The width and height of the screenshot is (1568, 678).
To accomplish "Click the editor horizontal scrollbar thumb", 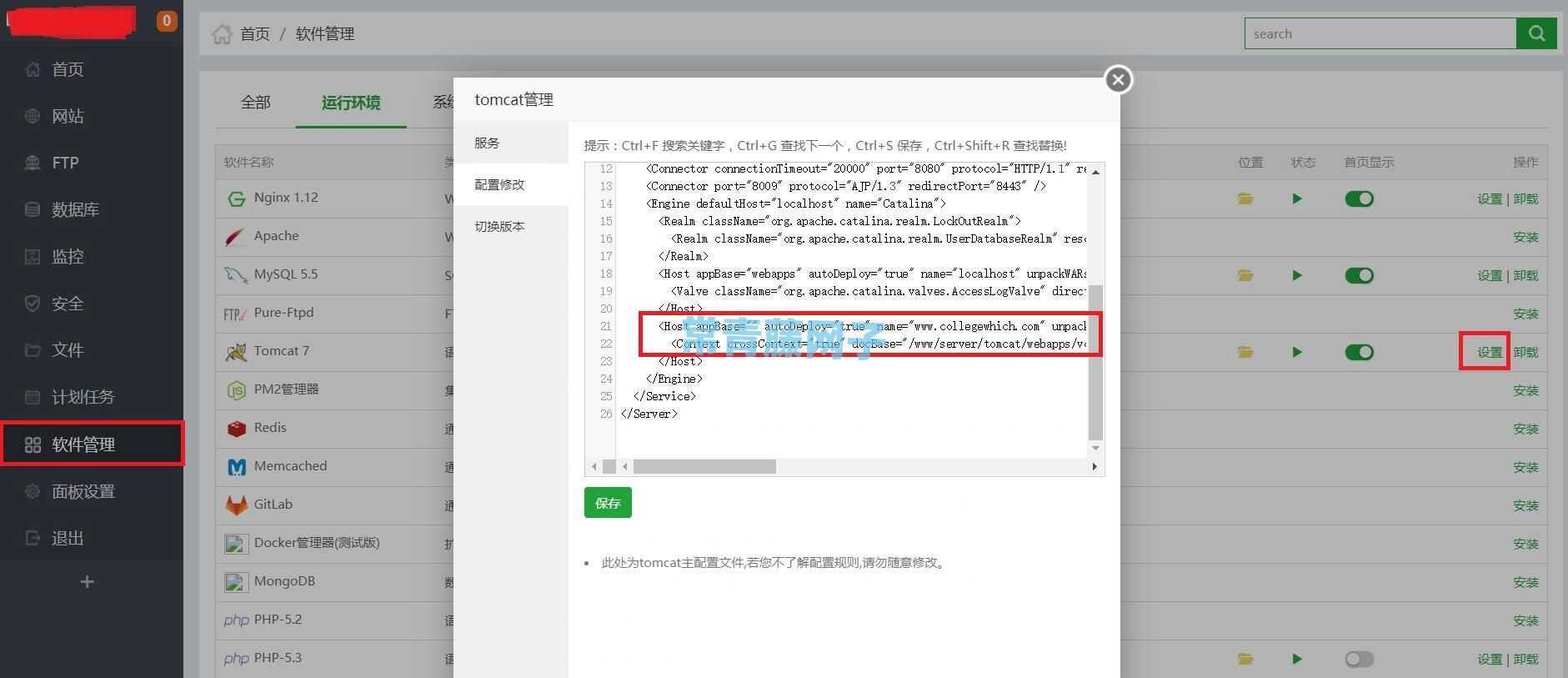I will tap(704, 466).
